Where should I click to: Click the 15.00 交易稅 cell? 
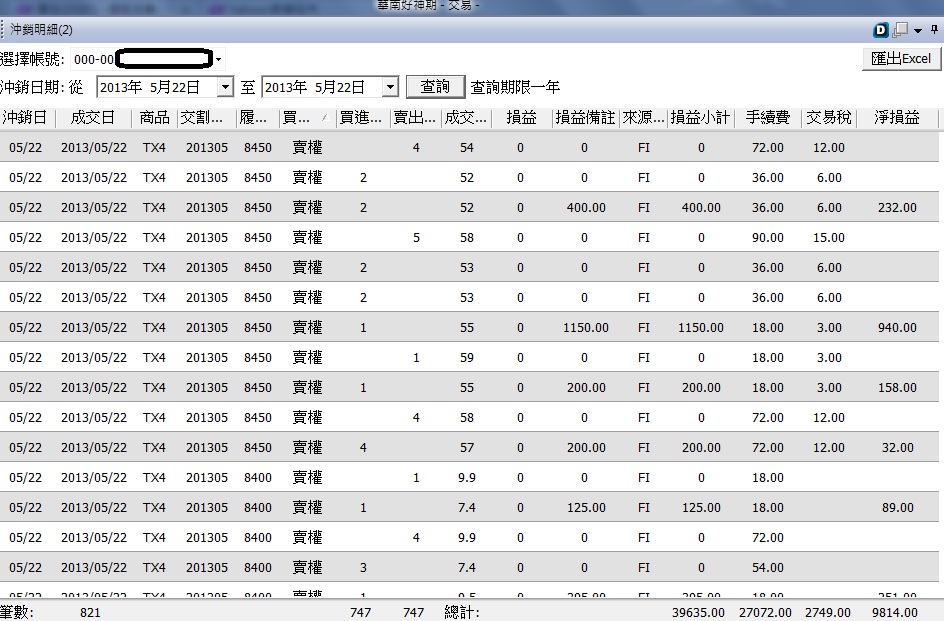pos(829,238)
